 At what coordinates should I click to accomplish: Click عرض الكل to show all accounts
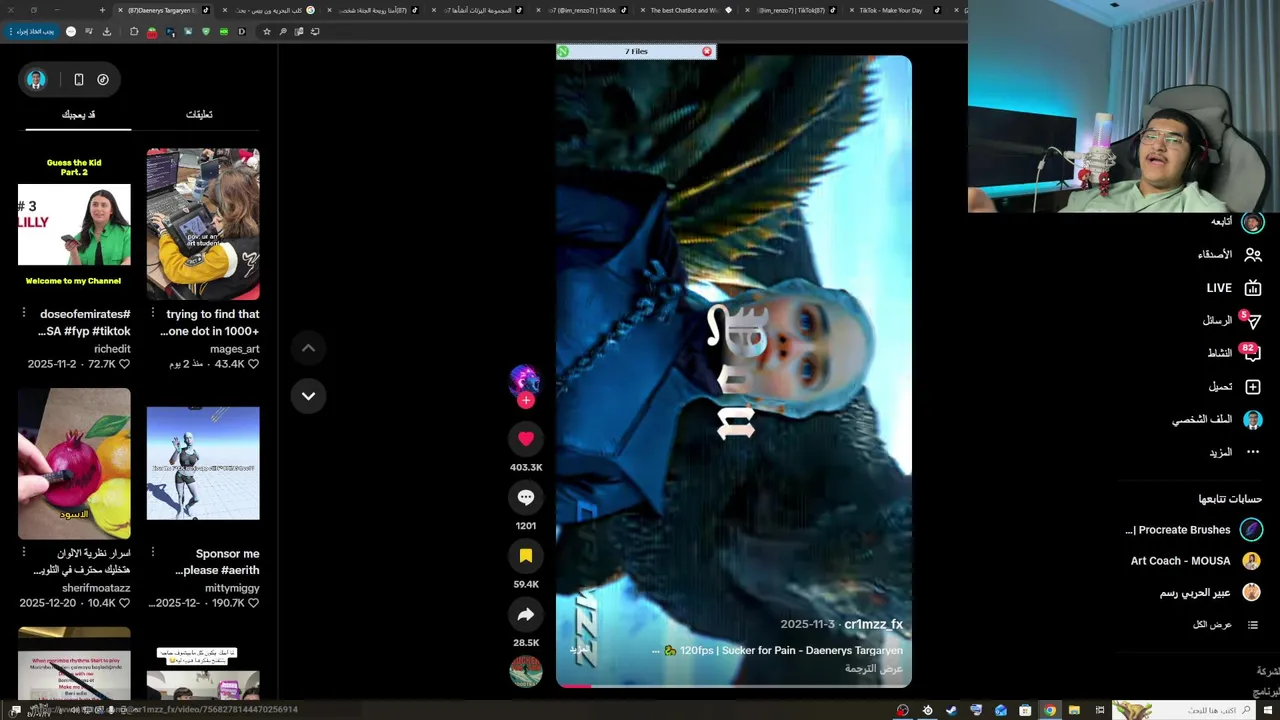pyautogui.click(x=1226, y=624)
